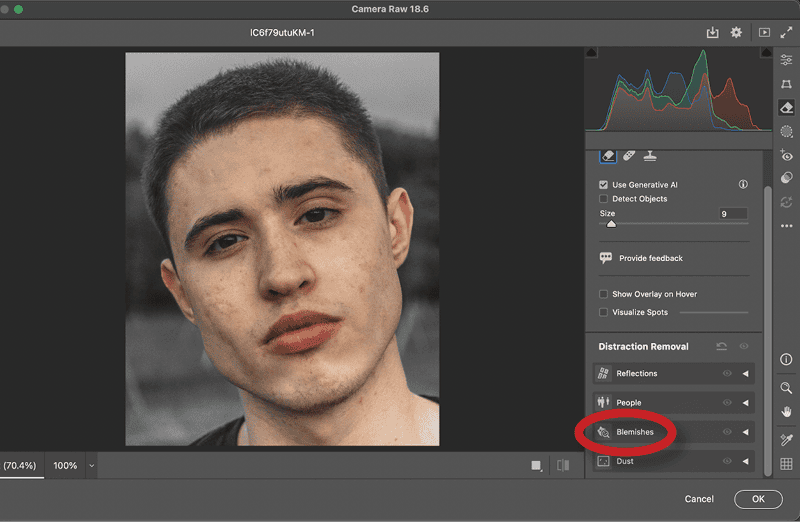This screenshot has width=800, height=522.
Task: Toggle Distraction Removal visibility eye
Action: point(744,346)
